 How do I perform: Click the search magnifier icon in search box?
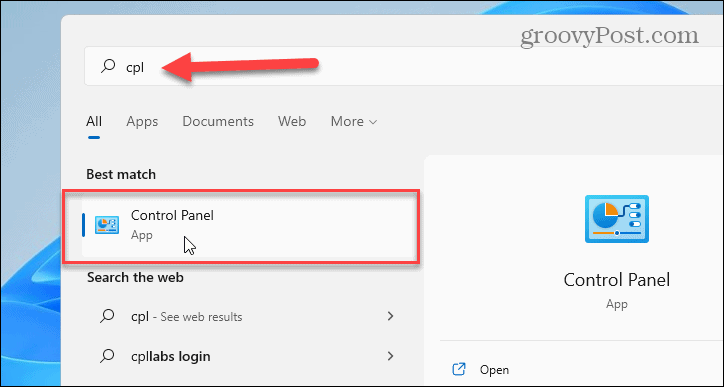coord(108,67)
